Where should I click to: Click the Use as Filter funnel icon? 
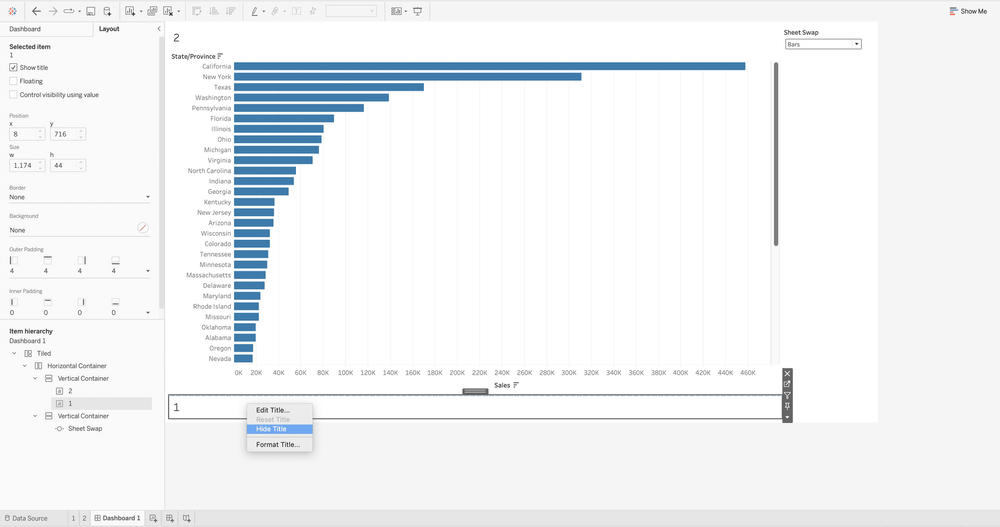click(x=787, y=396)
